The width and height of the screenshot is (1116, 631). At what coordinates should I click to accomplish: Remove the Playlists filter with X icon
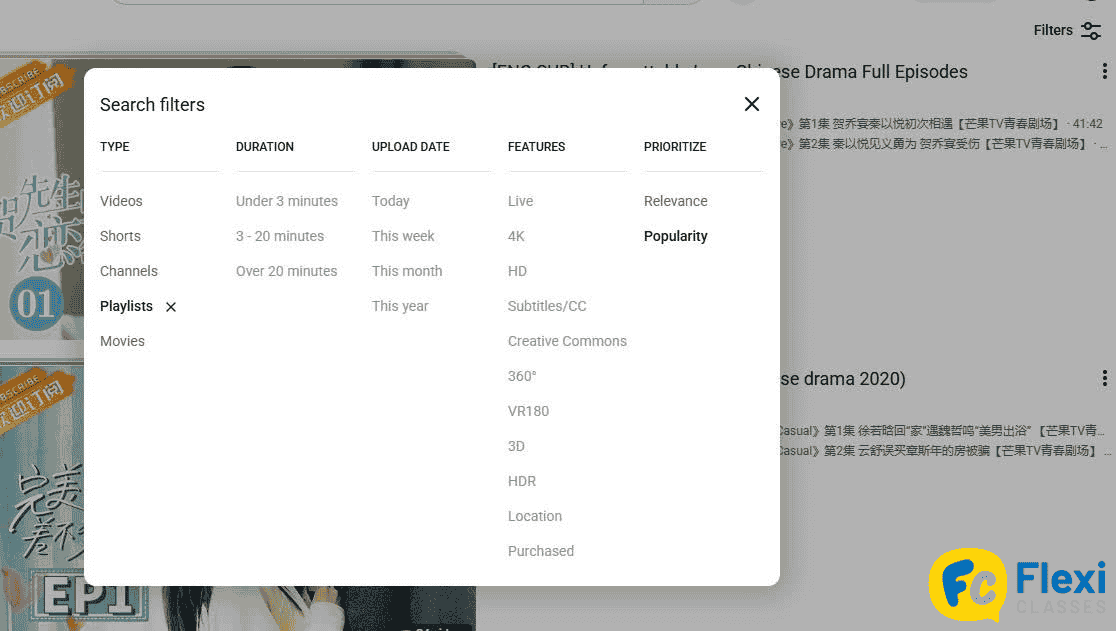point(171,307)
